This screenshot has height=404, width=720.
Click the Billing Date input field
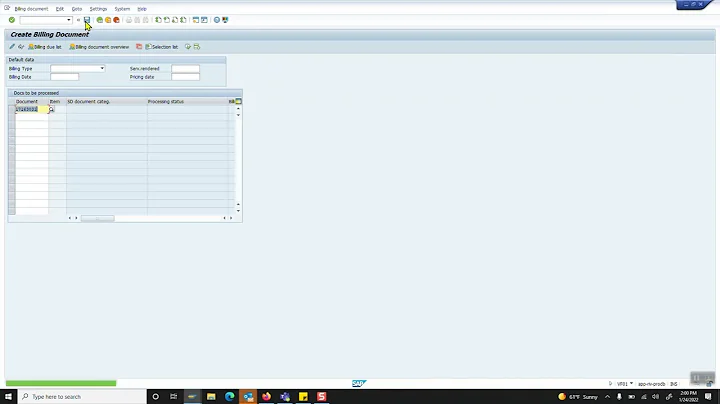(64, 77)
